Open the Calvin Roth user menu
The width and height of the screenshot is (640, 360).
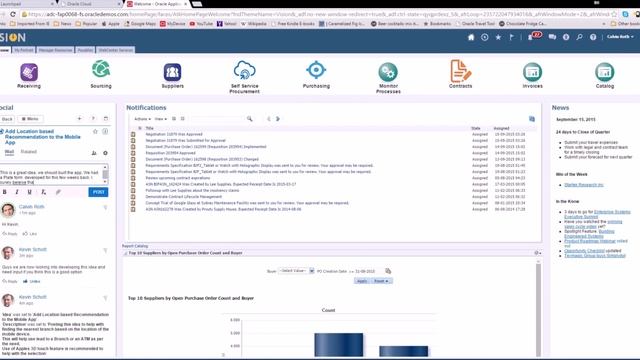click(620, 37)
